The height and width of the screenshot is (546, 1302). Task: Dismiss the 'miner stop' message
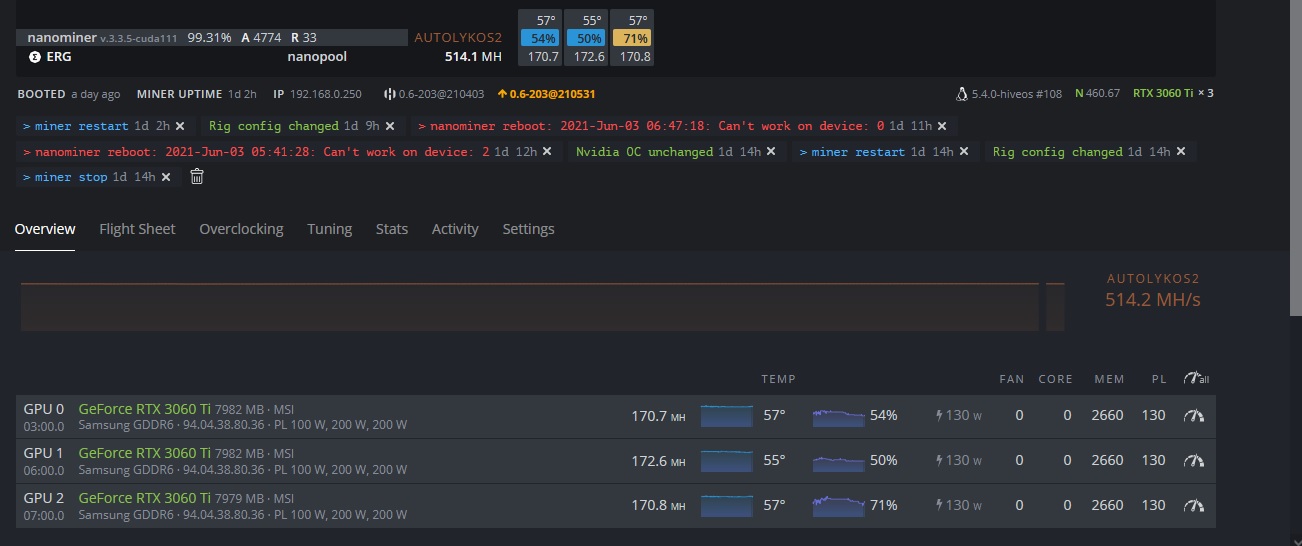click(x=166, y=177)
